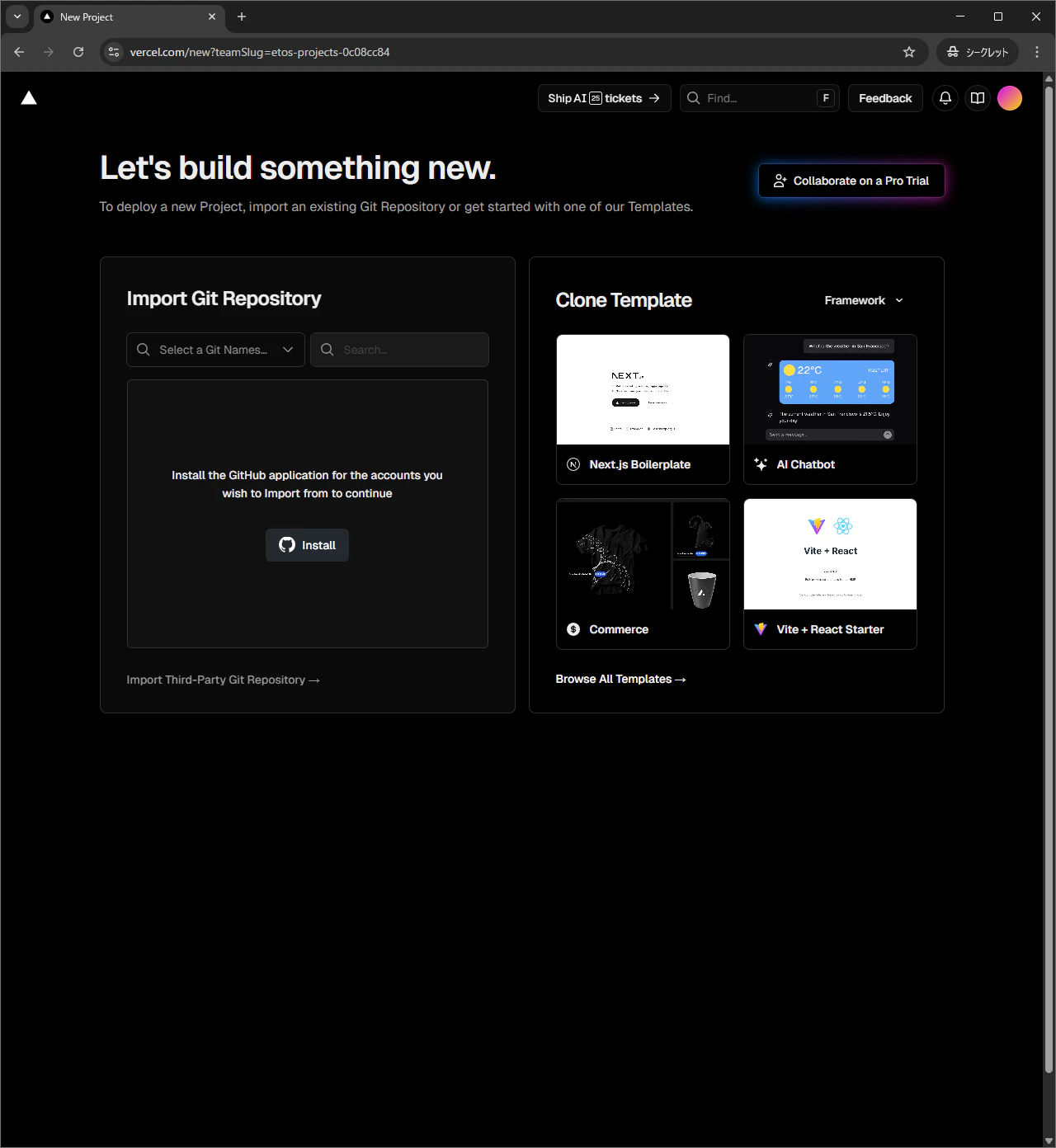
Task: Click the Let's build something new heading
Action: [x=298, y=168]
